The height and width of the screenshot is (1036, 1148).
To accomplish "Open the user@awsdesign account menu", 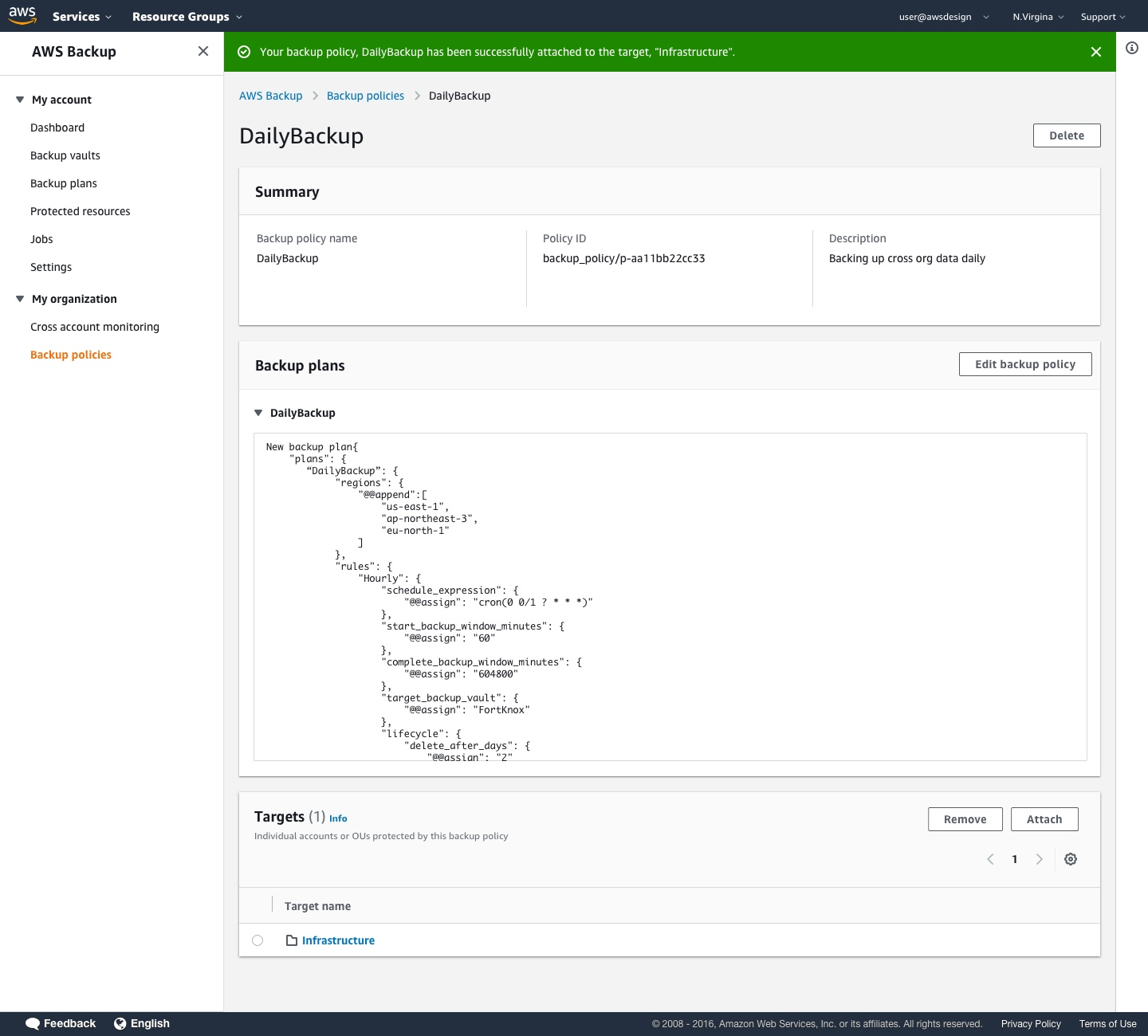I will click(944, 17).
